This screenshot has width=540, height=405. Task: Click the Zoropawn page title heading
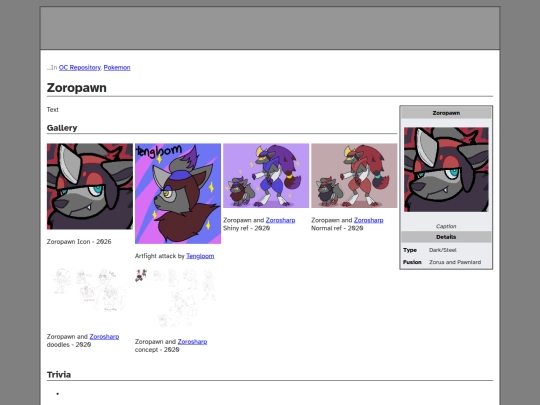[76, 88]
